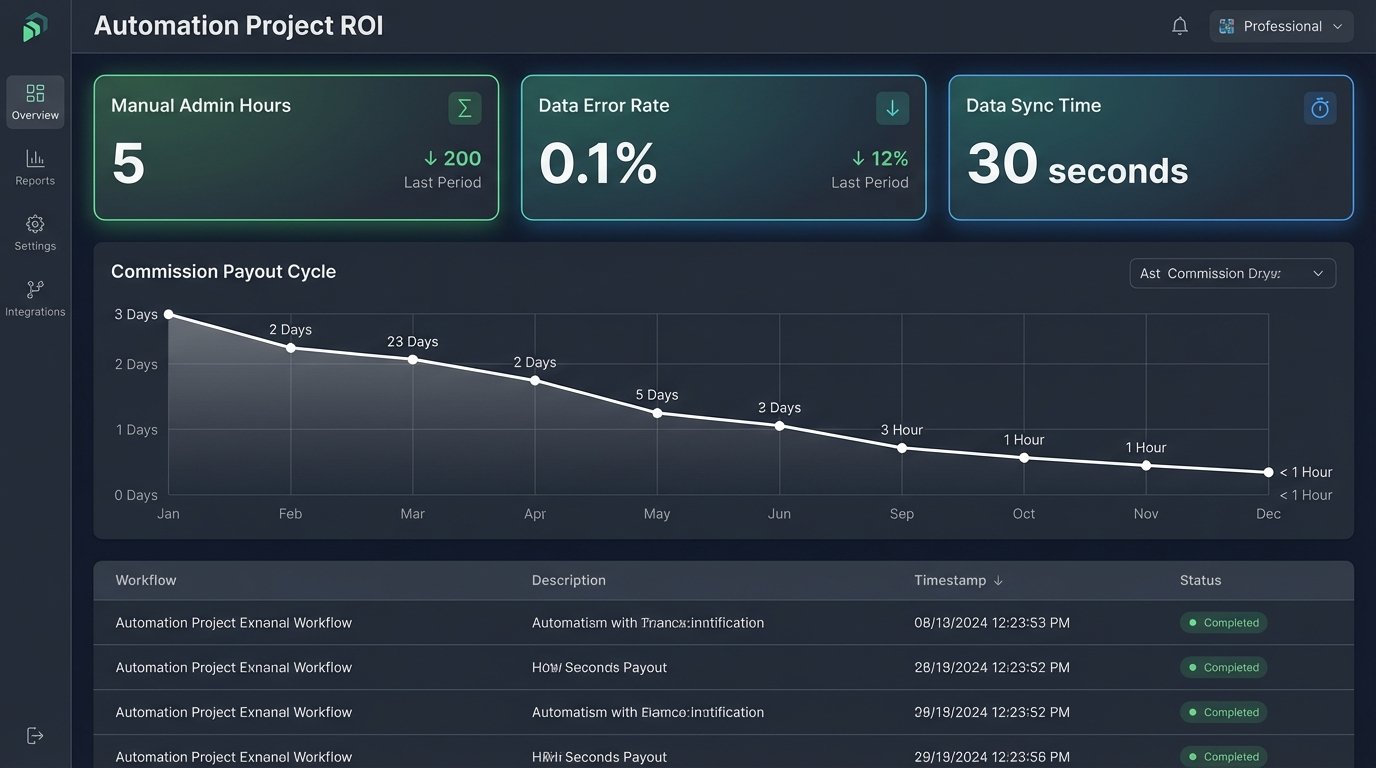Open the Professional account dropdown
The width and height of the screenshot is (1376, 768).
pyautogui.click(x=1281, y=25)
